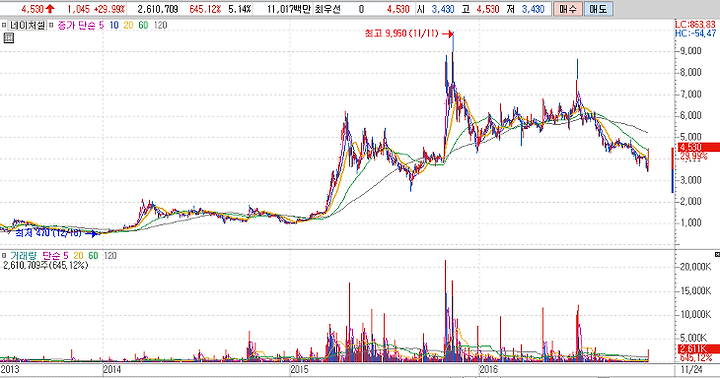The image size is (720, 378).
Task: Click the 10,000K volume axis label
Action: (696, 315)
